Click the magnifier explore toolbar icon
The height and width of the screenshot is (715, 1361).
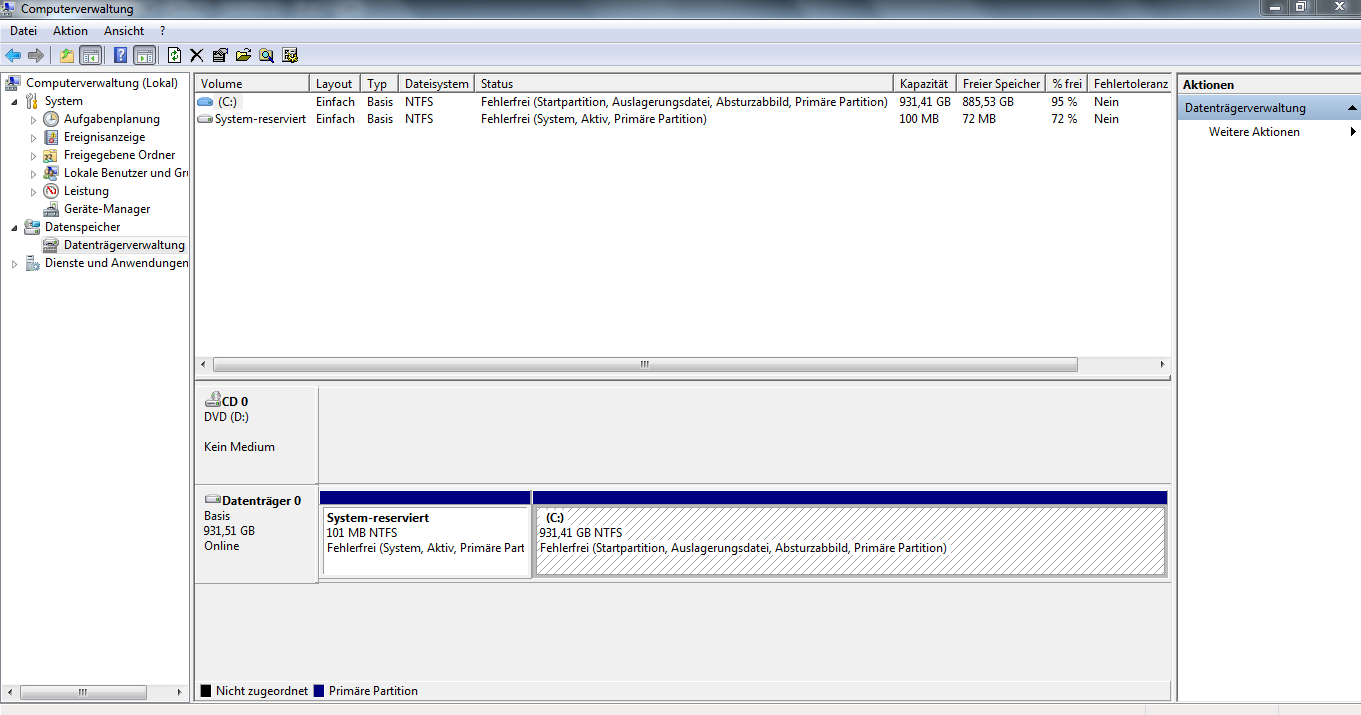tap(266, 56)
